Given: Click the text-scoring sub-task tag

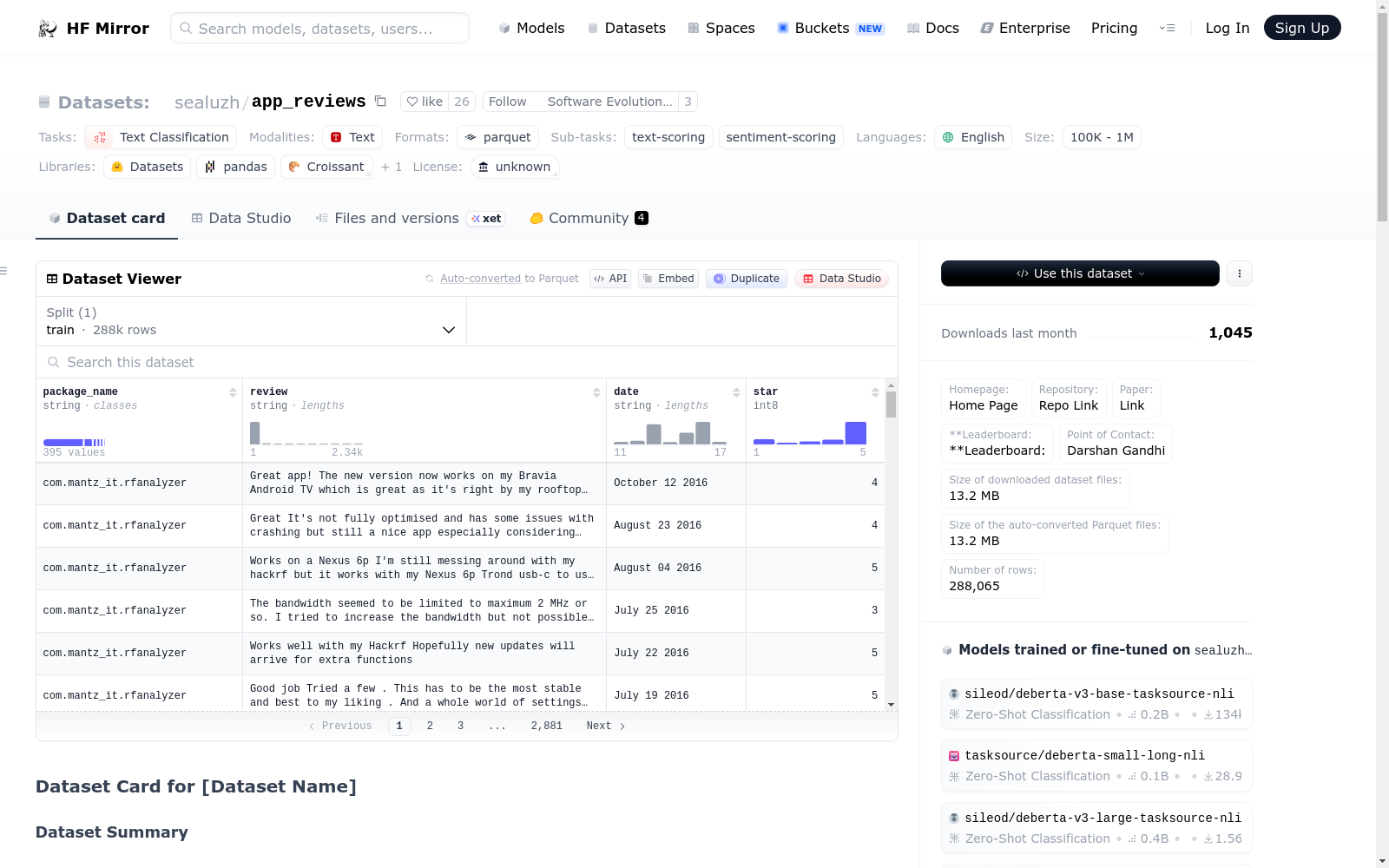Looking at the screenshot, I should (x=668, y=137).
